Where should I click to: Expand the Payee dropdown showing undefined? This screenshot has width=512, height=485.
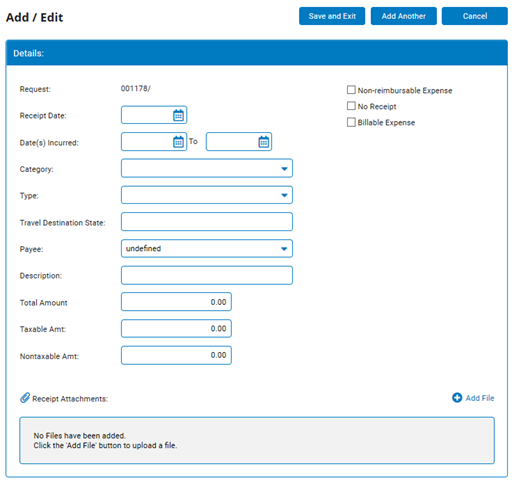click(207, 248)
